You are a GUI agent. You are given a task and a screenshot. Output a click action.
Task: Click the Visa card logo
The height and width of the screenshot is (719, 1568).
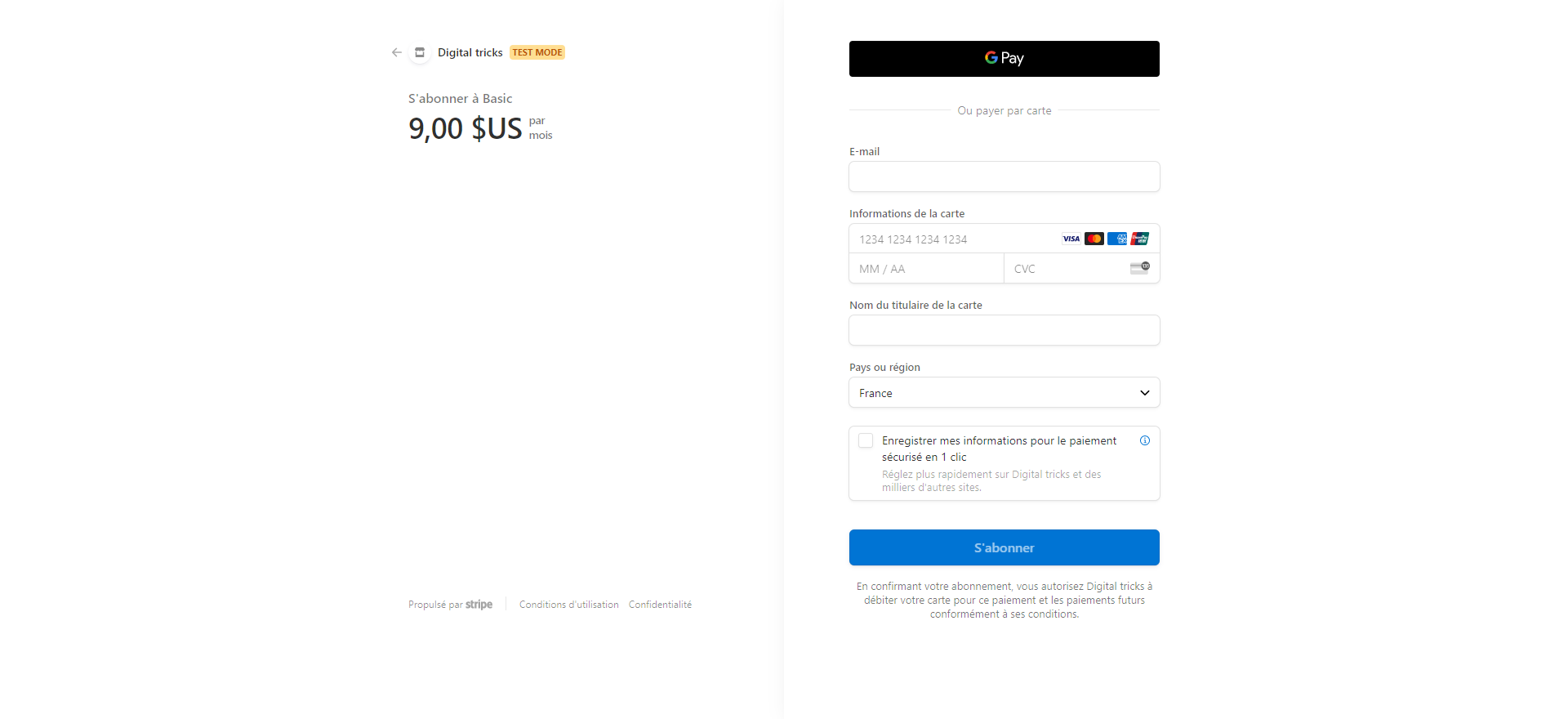[1071, 239]
